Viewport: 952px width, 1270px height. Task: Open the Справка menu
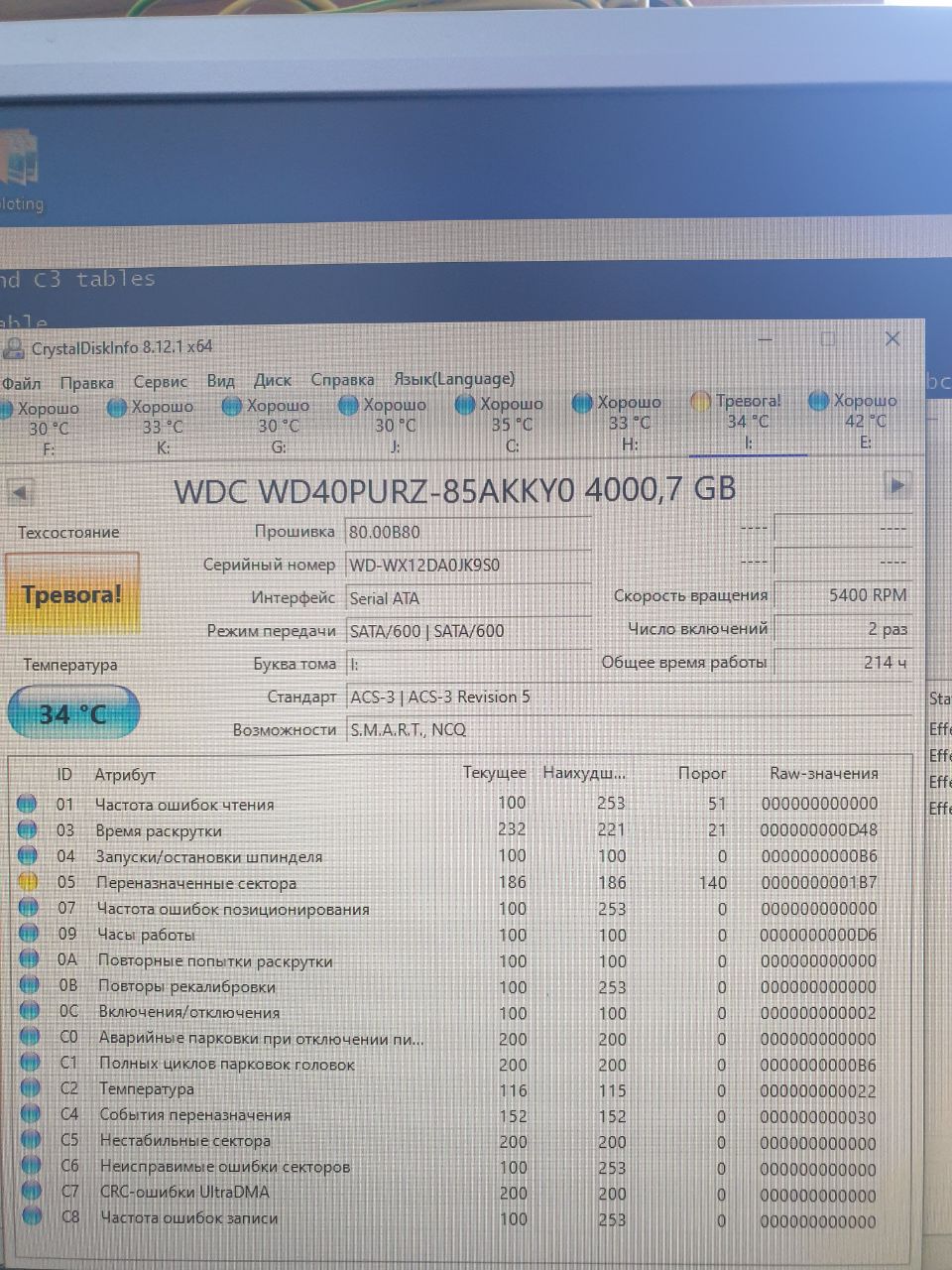pyautogui.click(x=342, y=379)
